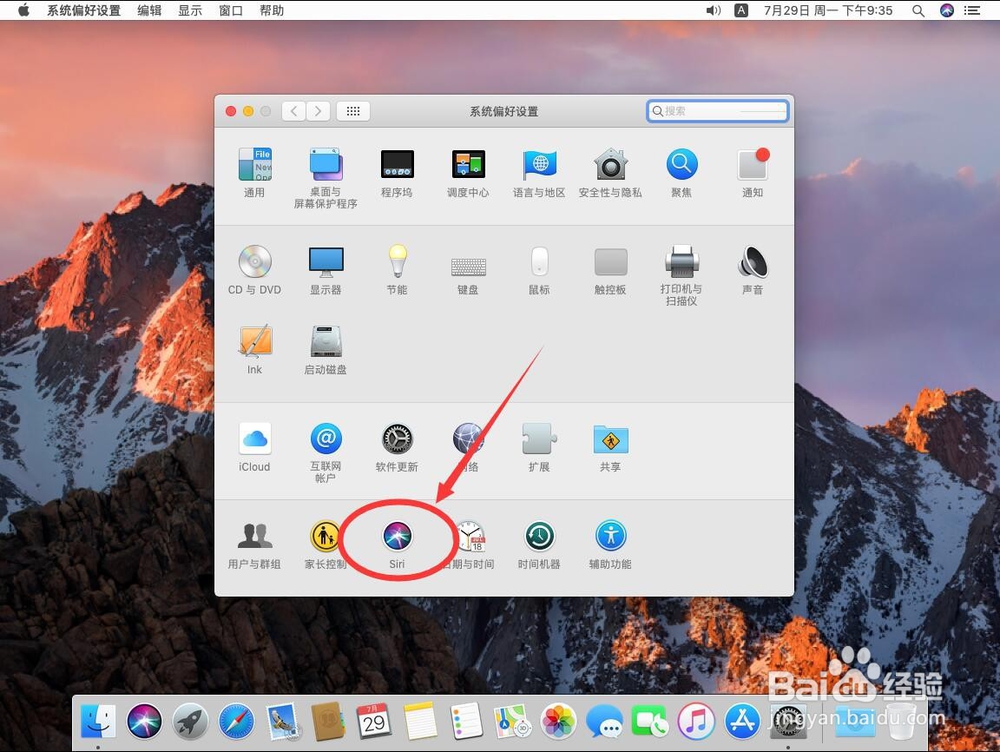
Task: Open 互联网帐户 Internet Accounts pane
Action: click(325, 452)
